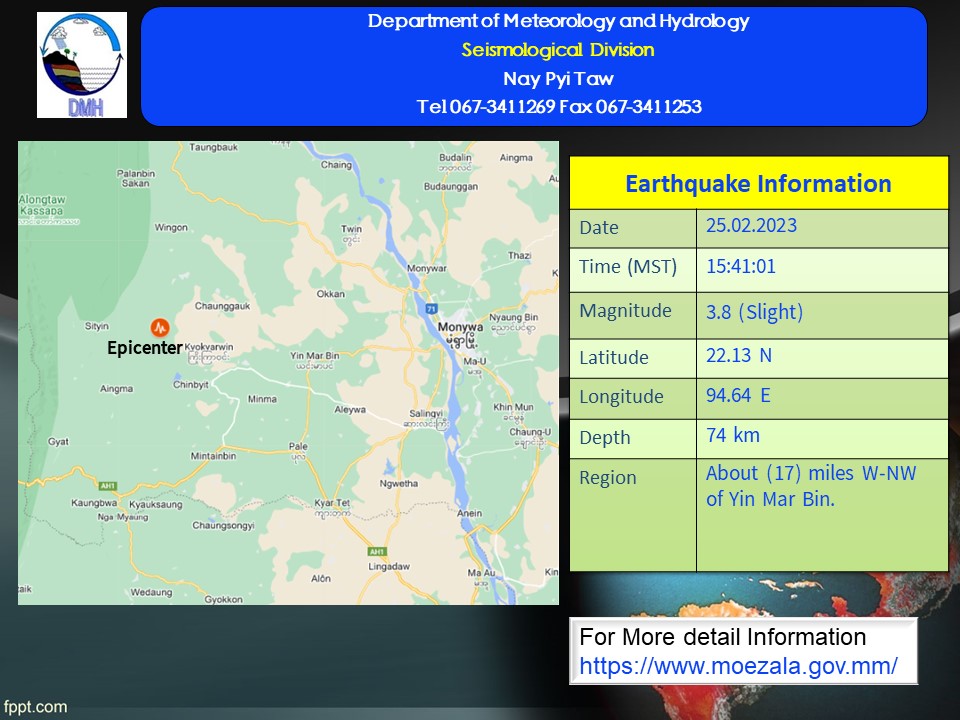
Task: Click the Salingyi label on the map
Action: pyautogui.click(x=426, y=414)
